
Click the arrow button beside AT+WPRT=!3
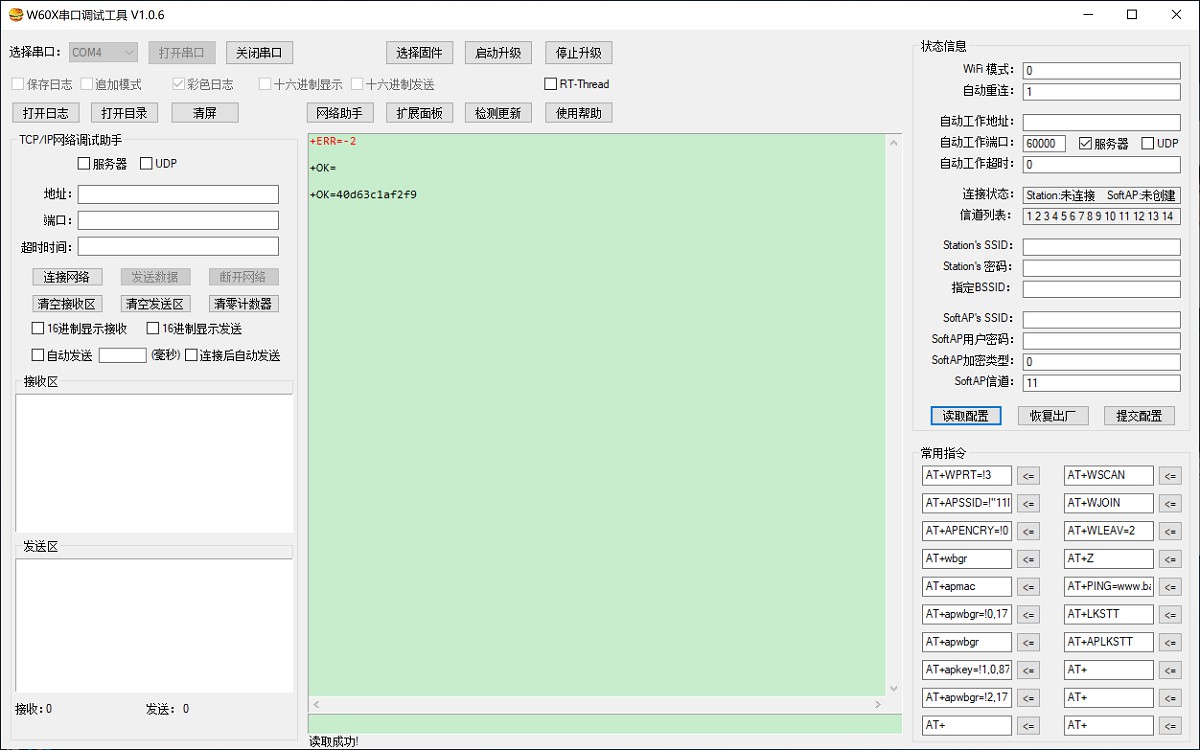pyautogui.click(x=1028, y=476)
